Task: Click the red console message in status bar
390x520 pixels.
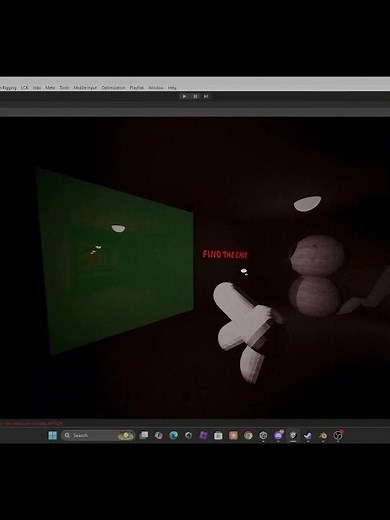Action: pos(31,424)
